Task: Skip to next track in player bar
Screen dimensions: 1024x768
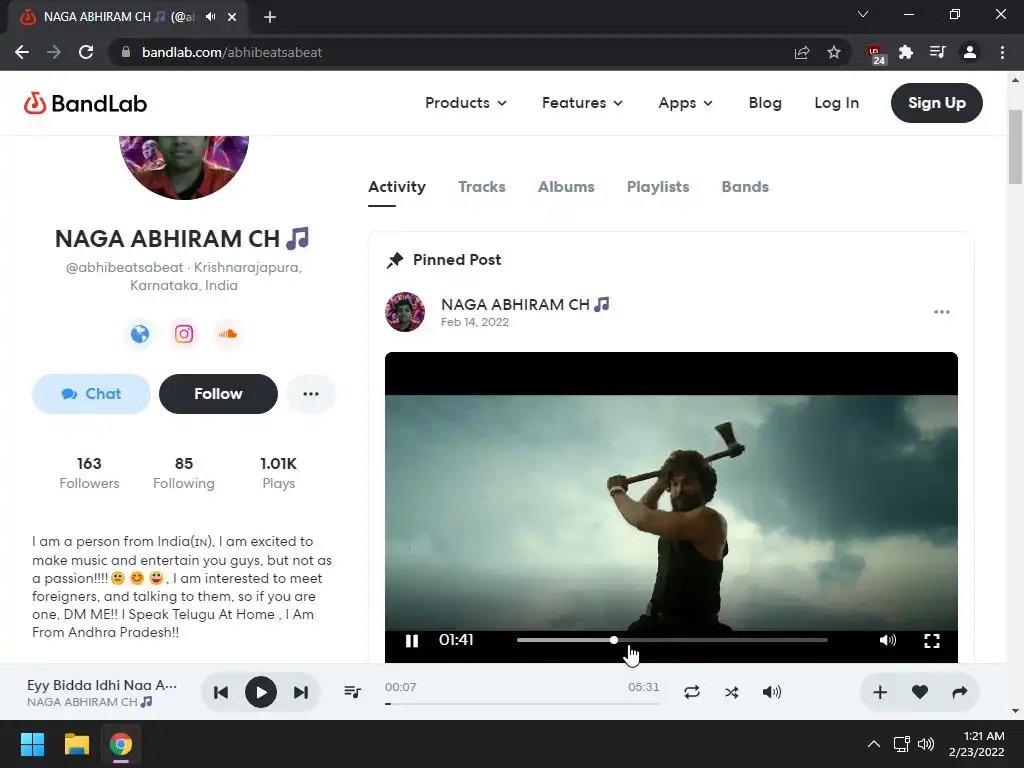Action: [300, 692]
